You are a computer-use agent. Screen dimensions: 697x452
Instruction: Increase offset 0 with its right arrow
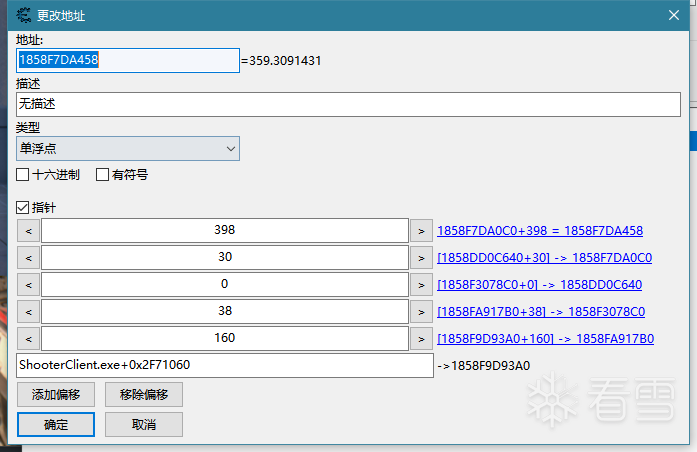tap(421, 285)
